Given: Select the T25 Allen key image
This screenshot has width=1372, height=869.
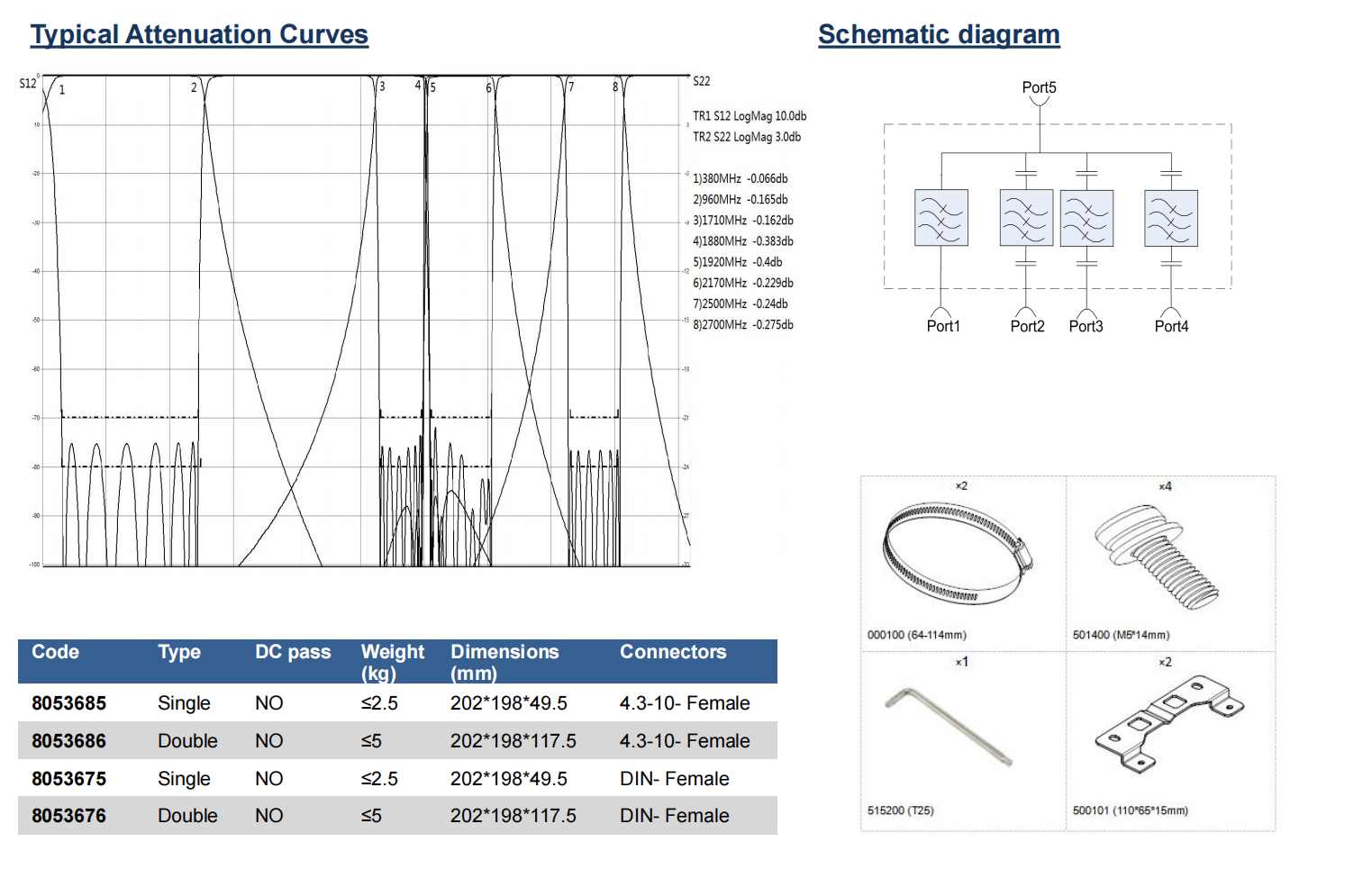Looking at the screenshot, I should [x=949, y=726].
